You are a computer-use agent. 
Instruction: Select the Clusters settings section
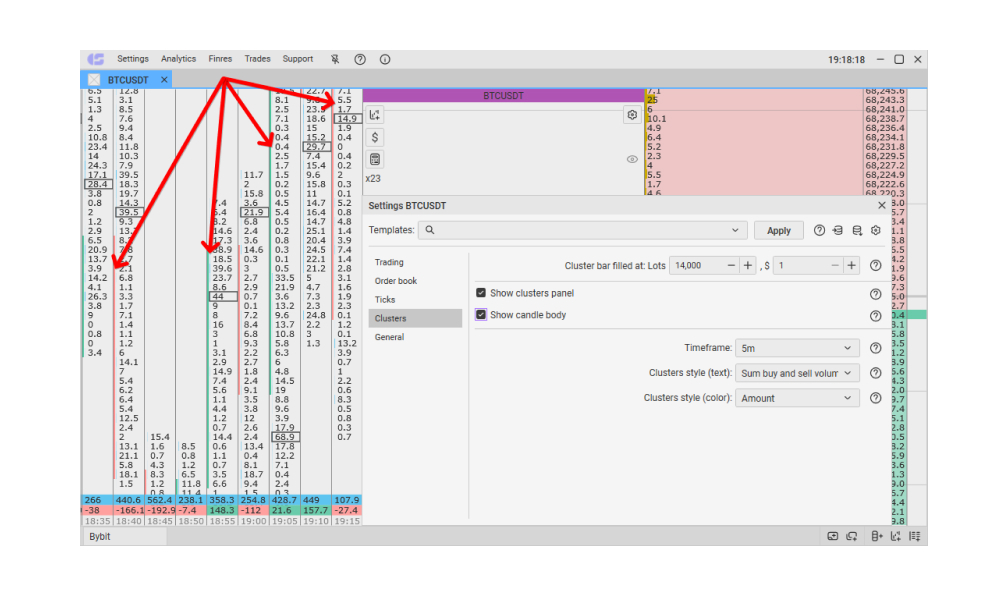[x=415, y=318]
